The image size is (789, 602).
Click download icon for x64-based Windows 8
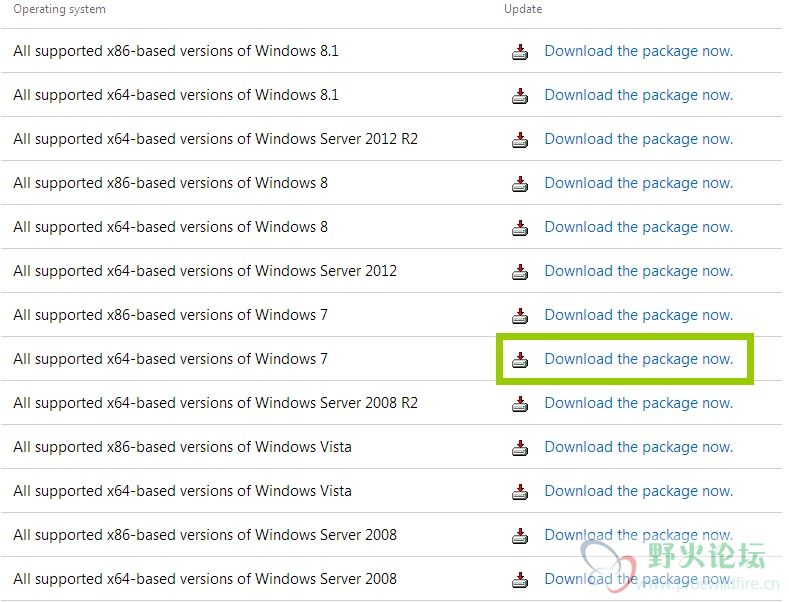click(x=520, y=227)
